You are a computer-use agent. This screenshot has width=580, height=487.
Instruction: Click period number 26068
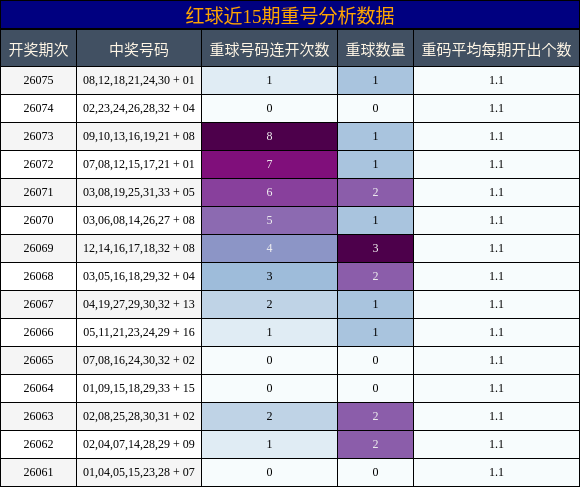coord(38,276)
